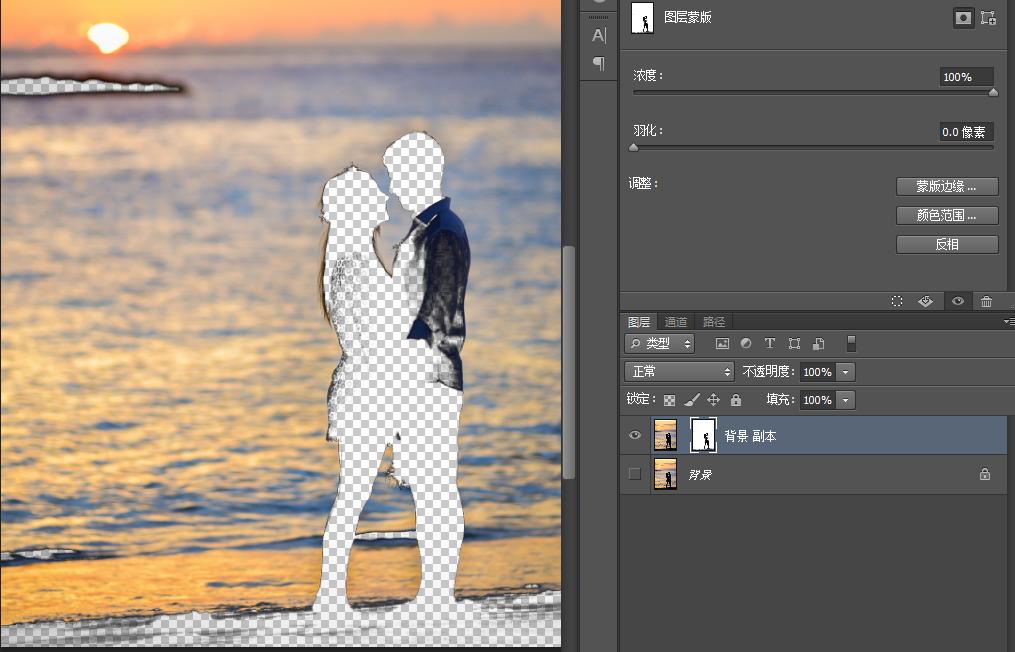This screenshot has height=652, width=1015.
Task: Toggle mask visibility eye in Properties panel
Action: [x=957, y=301]
